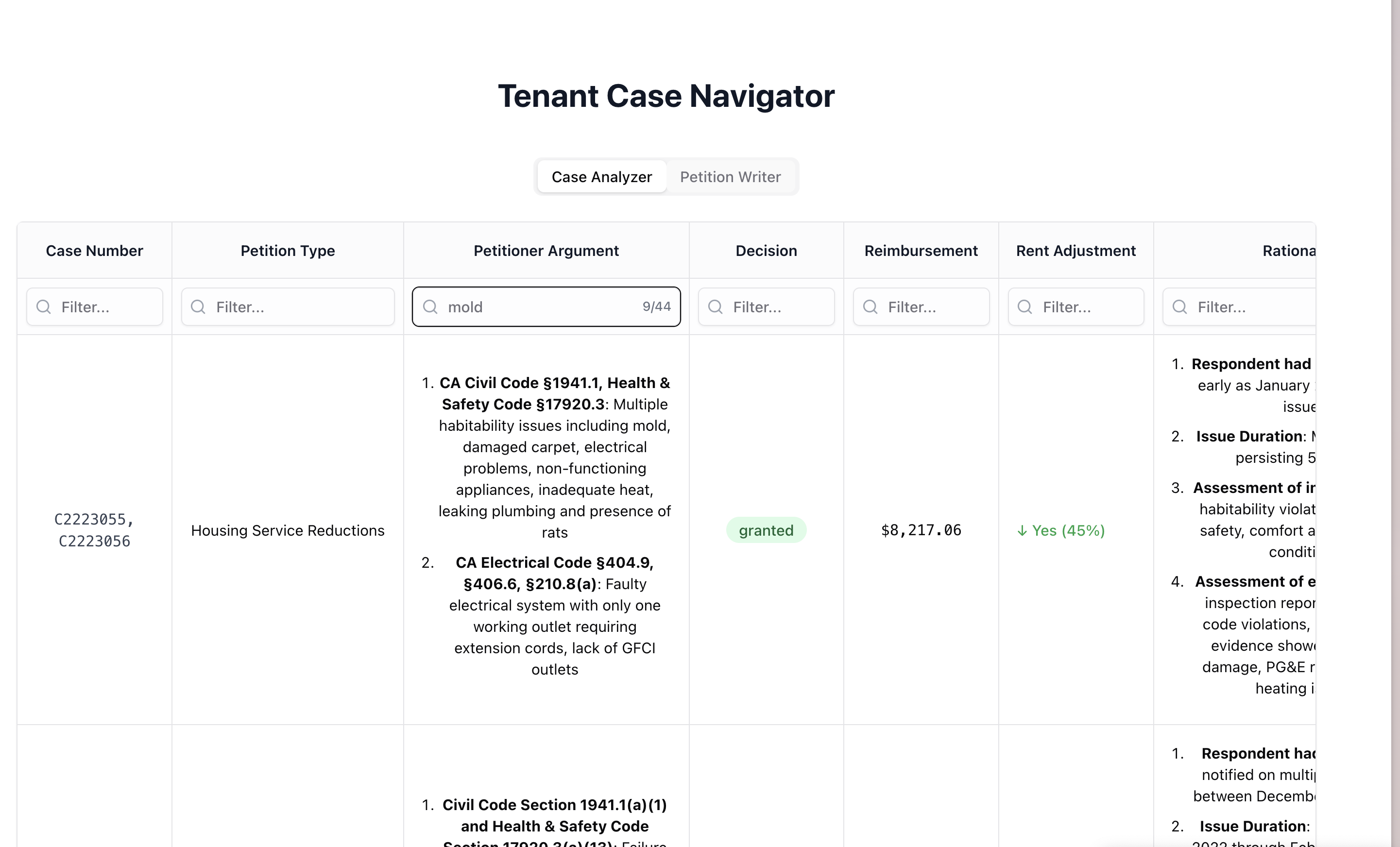Click the magnifier icon in Petition Type filter
Screen dimensions: 1400x847
[x=198, y=307]
